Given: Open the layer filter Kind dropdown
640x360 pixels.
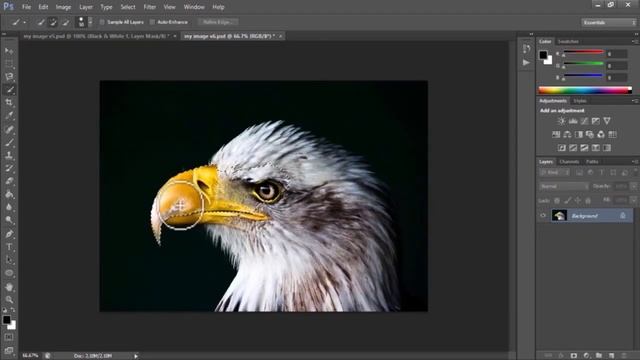Looking at the screenshot, I should click(x=554, y=173).
